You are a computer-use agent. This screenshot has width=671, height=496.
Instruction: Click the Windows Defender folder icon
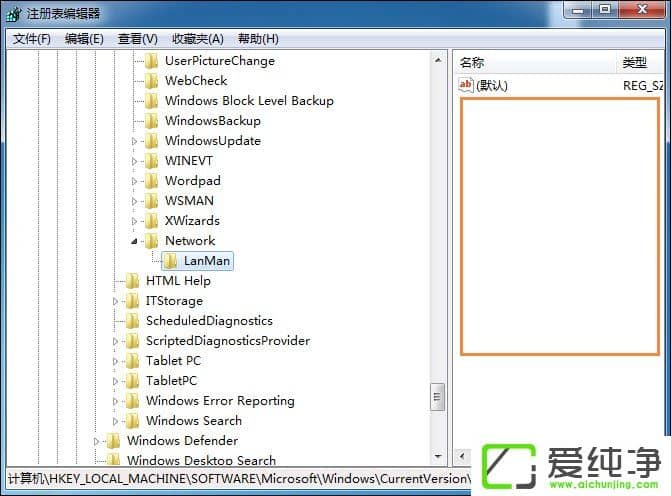click(114, 441)
